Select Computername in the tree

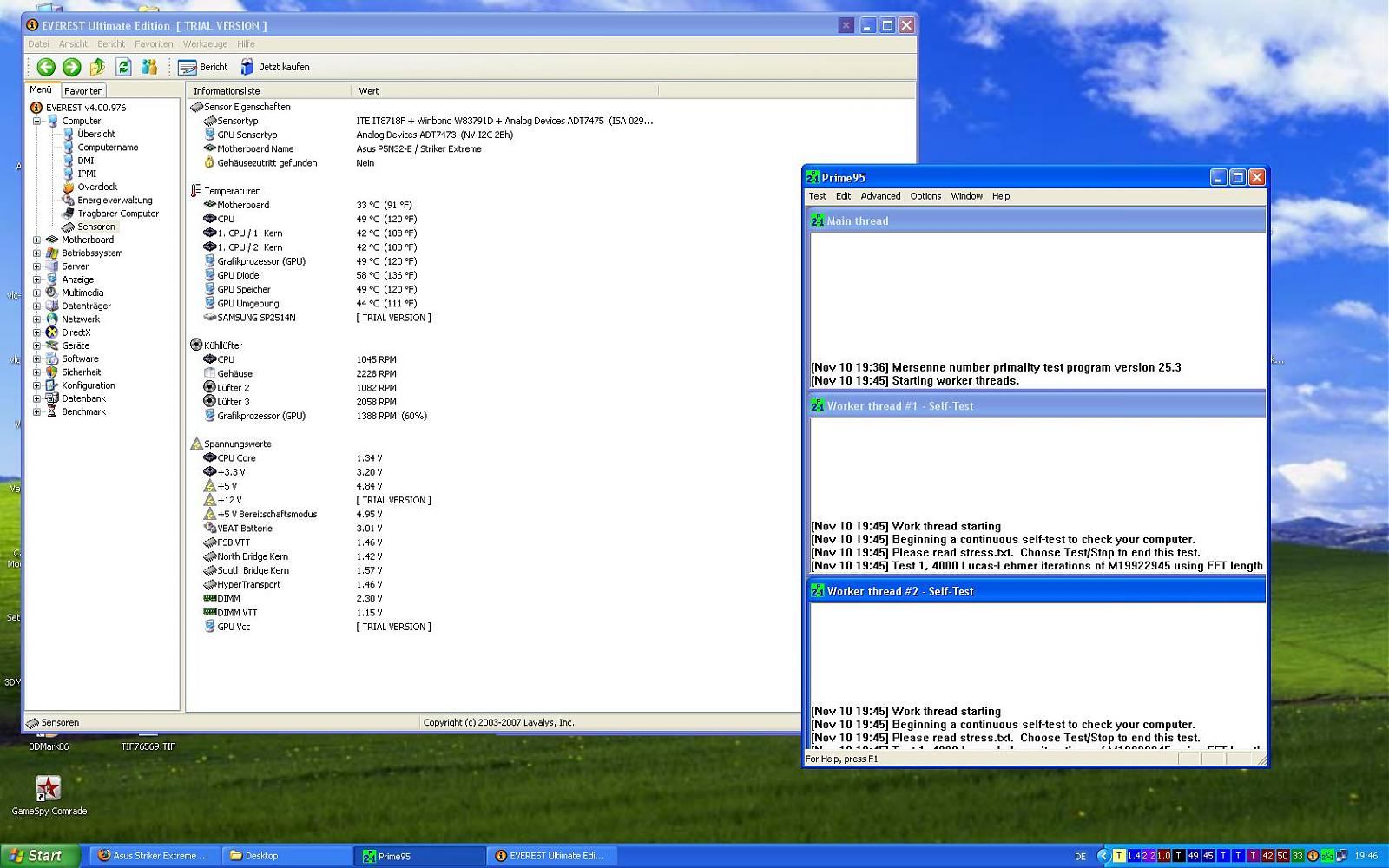[x=108, y=148]
